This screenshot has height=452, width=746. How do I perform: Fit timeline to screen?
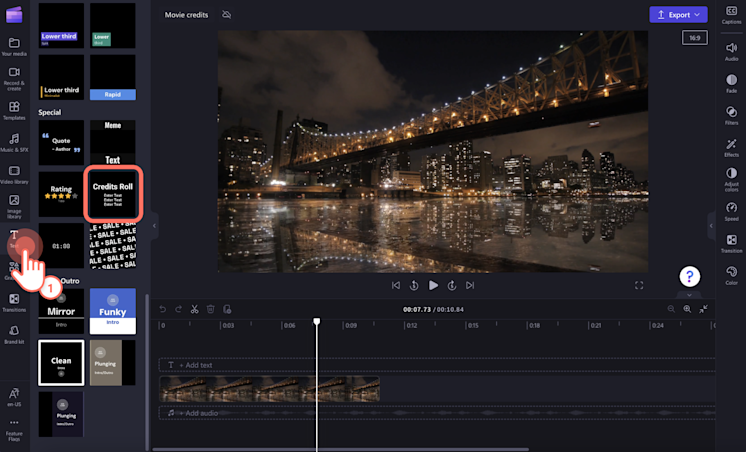(x=703, y=309)
